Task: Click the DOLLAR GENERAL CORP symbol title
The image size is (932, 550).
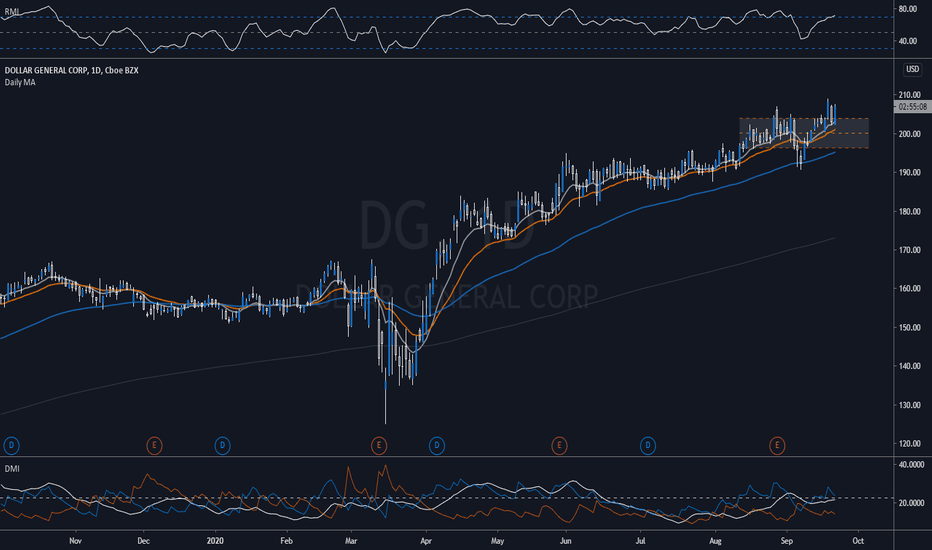Action: [x=71, y=70]
